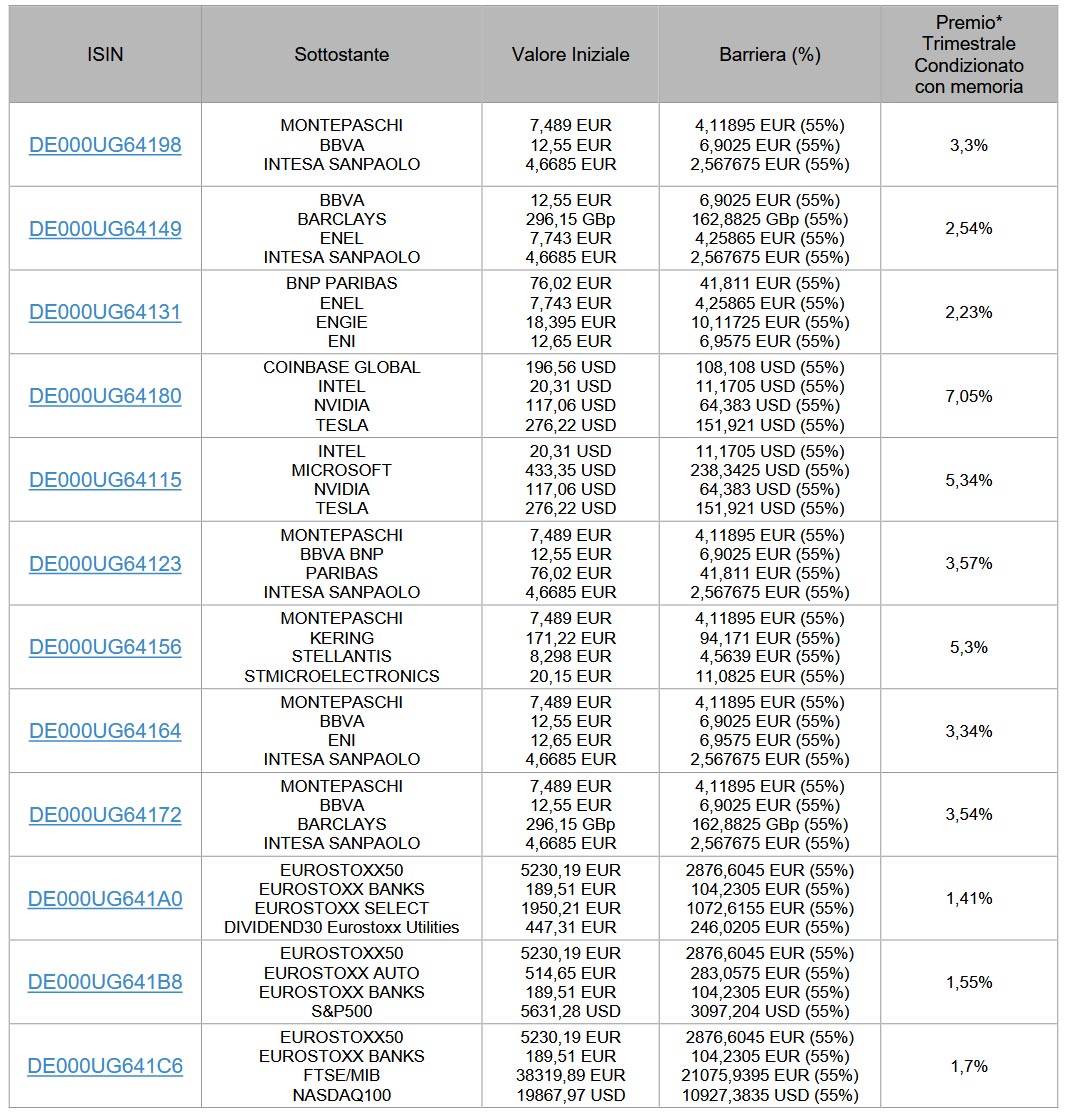Open the DE000UG64198 ISIN link
The height and width of the screenshot is (1116, 1069).
point(105,145)
